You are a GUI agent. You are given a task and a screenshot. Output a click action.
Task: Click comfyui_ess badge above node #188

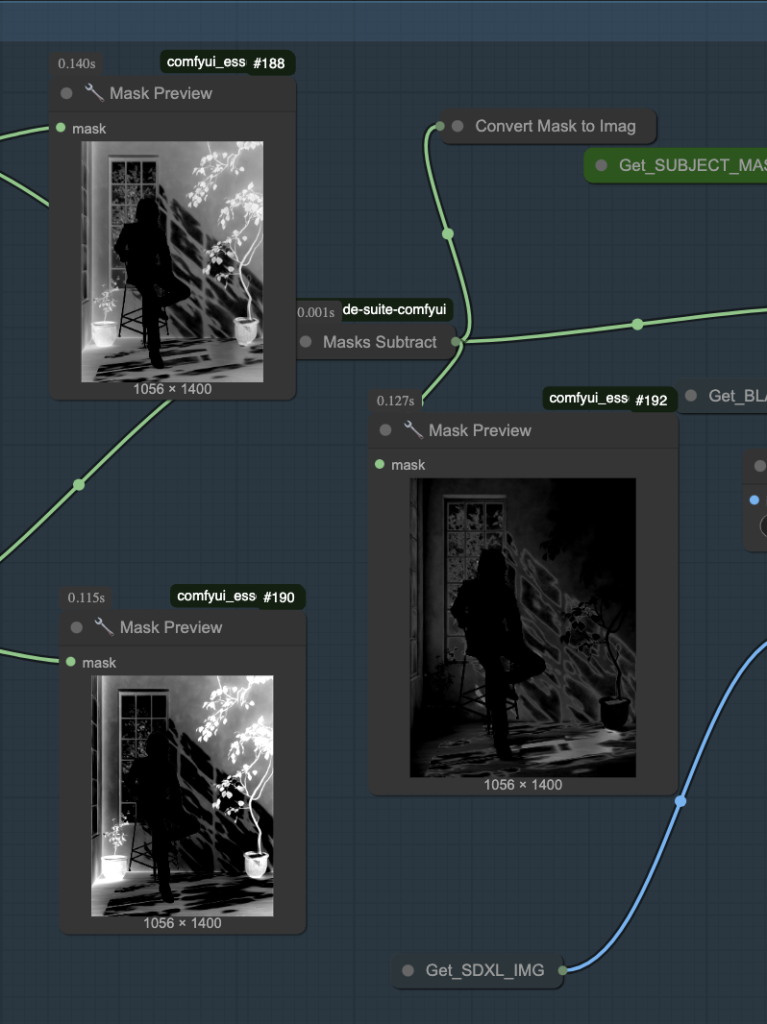click(206, 62)
